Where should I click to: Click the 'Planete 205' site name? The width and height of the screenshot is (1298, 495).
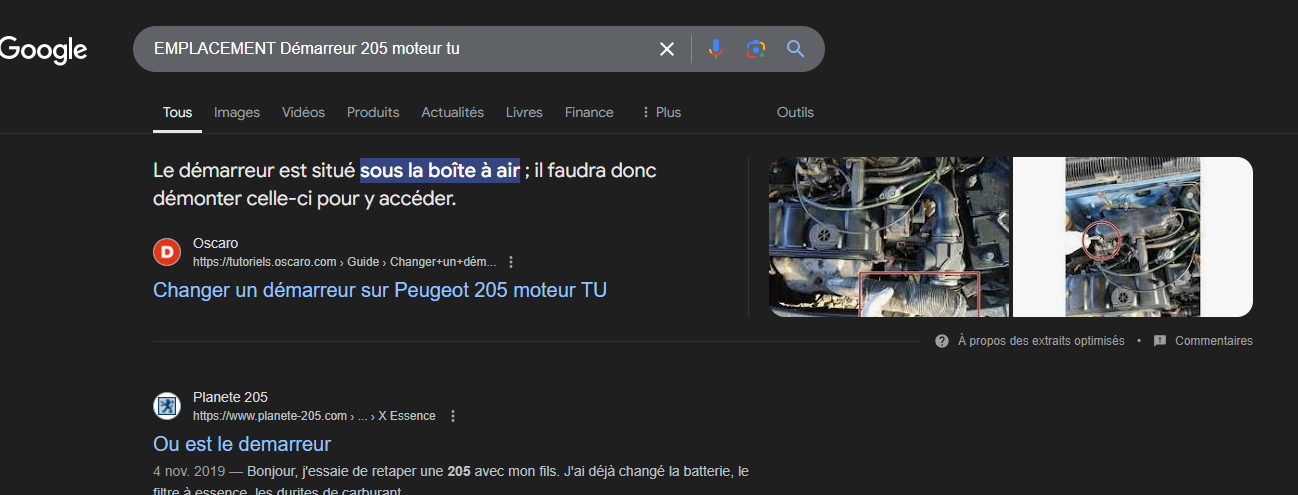click(x=230, y=397)
